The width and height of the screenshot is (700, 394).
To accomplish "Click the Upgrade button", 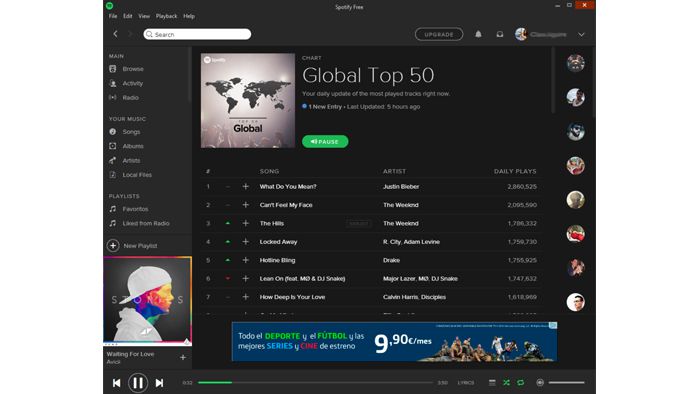I will coord(439,34).
